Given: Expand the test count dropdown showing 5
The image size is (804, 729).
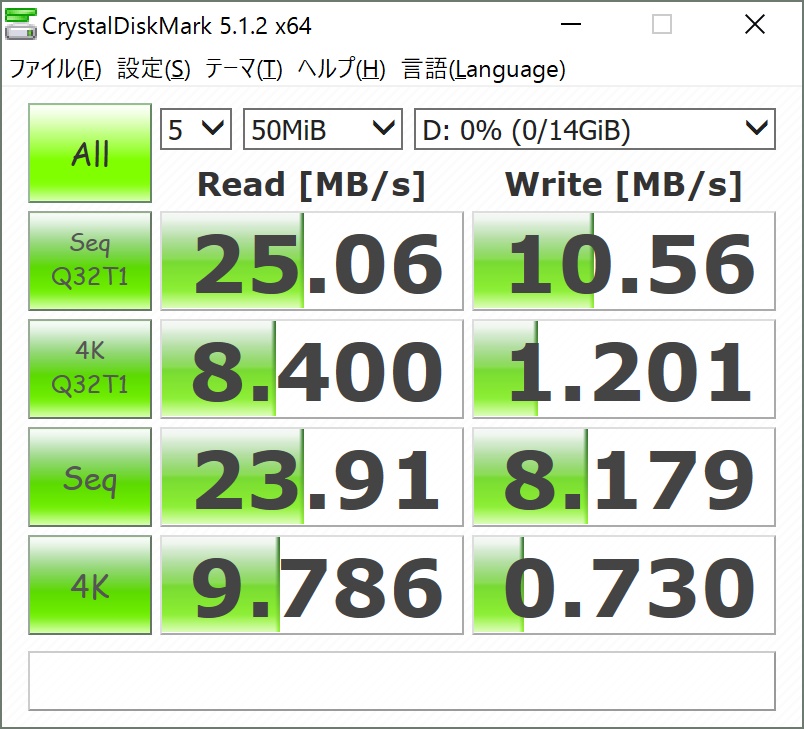Looking at the screenshot, I should [196, 129].
